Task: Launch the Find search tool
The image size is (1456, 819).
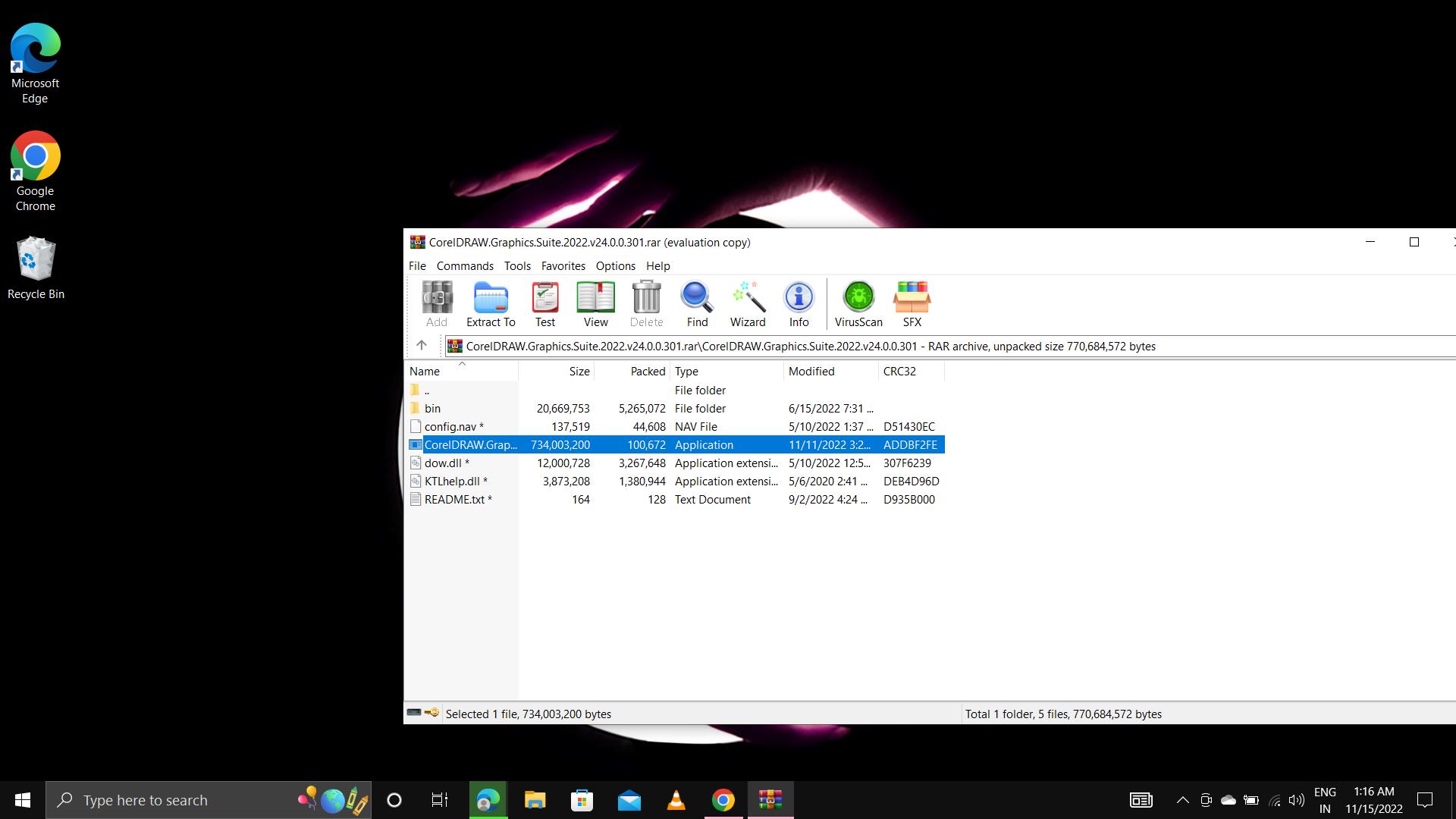Action: pyautogui.click(x=696, y=304)
